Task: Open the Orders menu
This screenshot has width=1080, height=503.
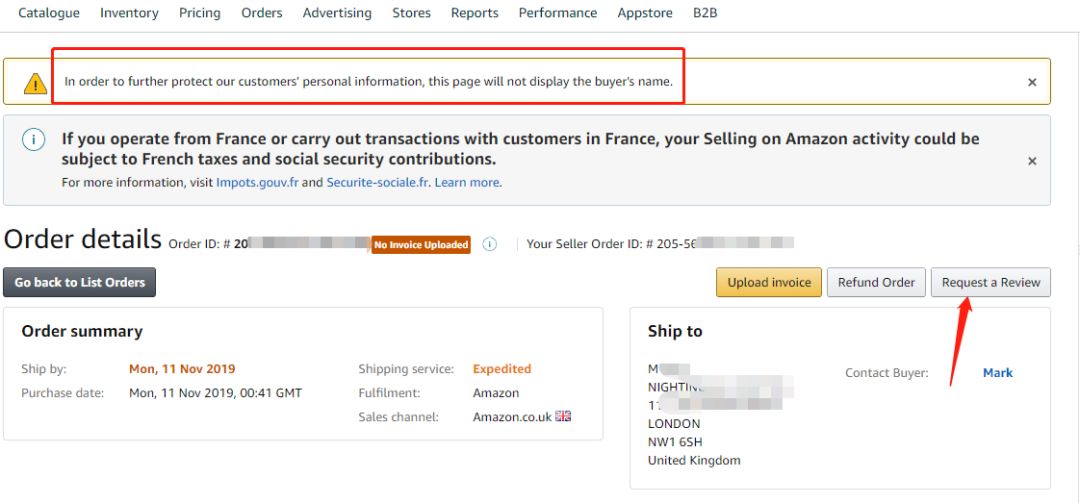Action: point(262,13)
